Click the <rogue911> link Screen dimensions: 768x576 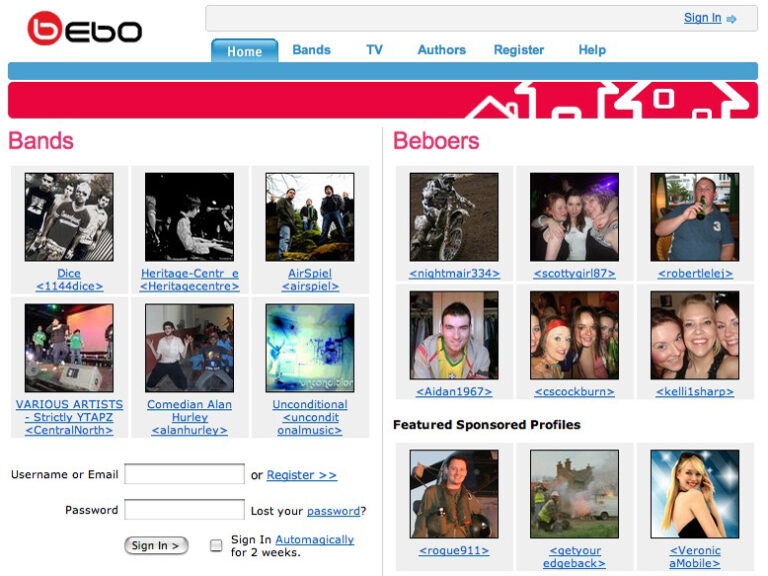(454, 551)
